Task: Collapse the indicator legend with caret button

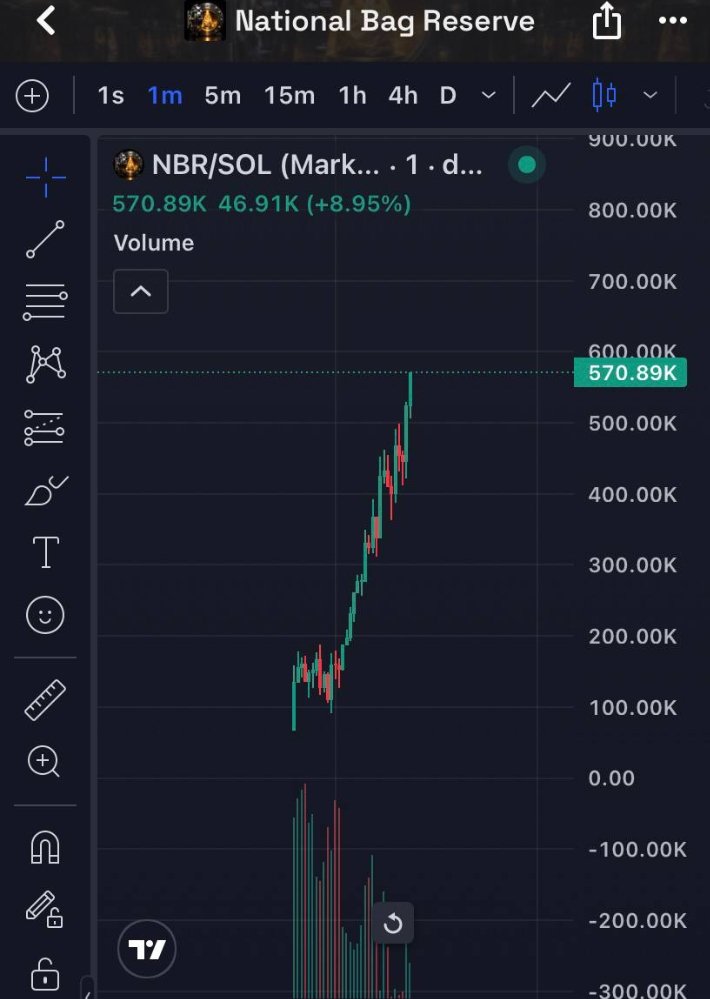Action: [x=141, y=292]
